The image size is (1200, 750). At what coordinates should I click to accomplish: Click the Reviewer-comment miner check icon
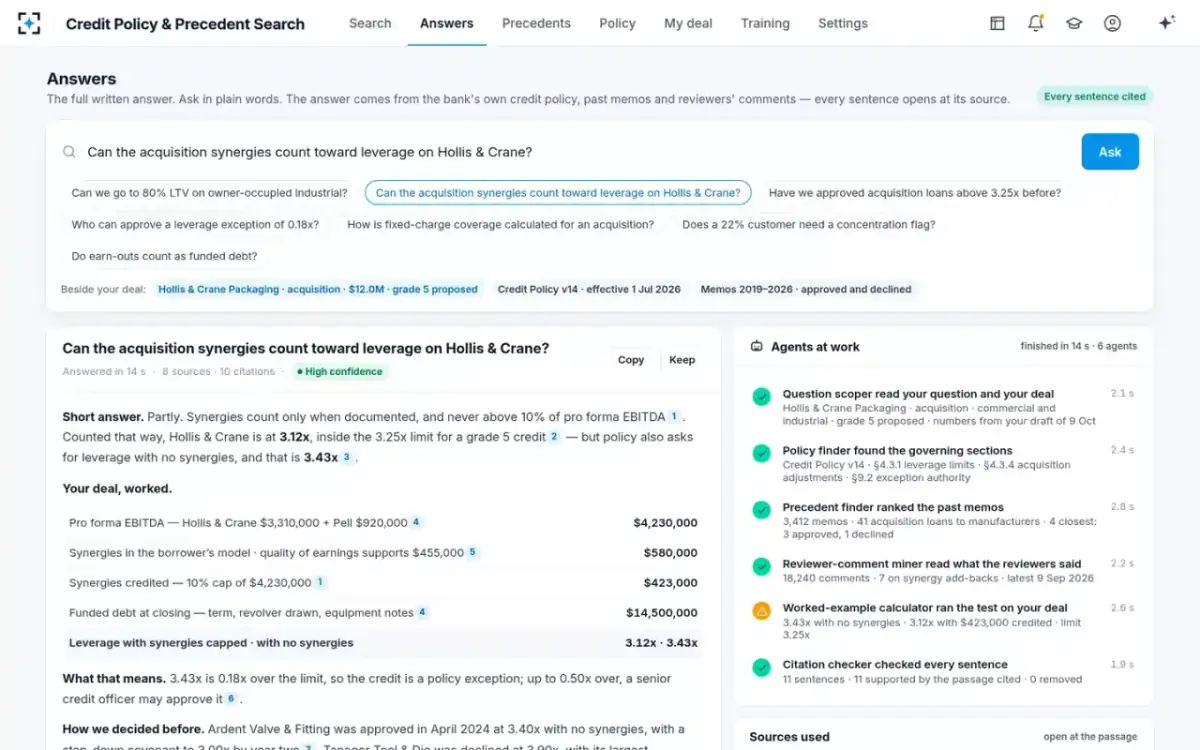[761, 566]
